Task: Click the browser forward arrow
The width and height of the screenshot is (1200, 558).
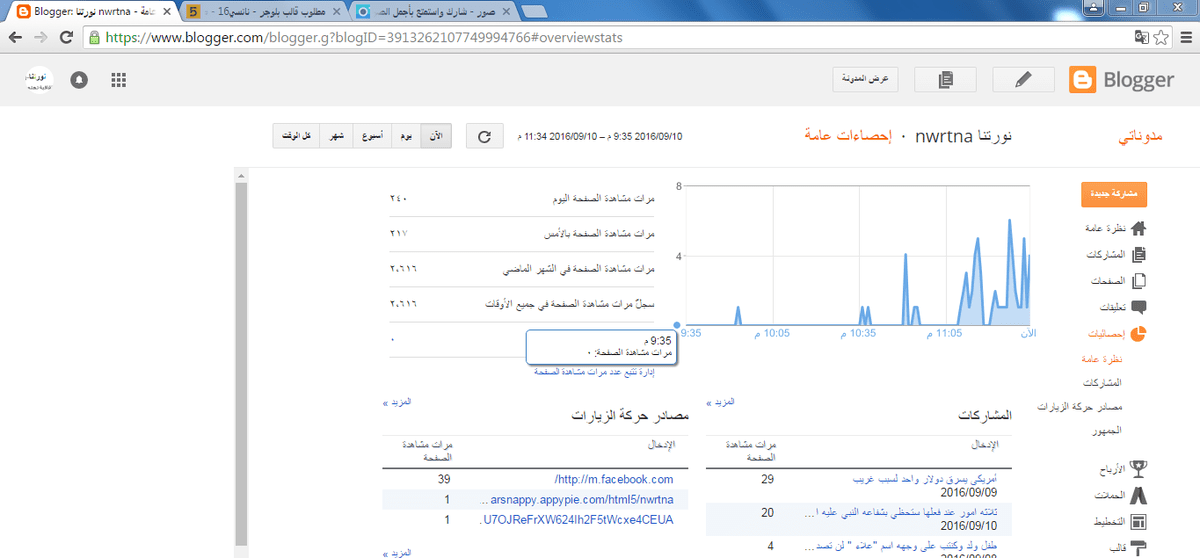Action: point(42,37)
